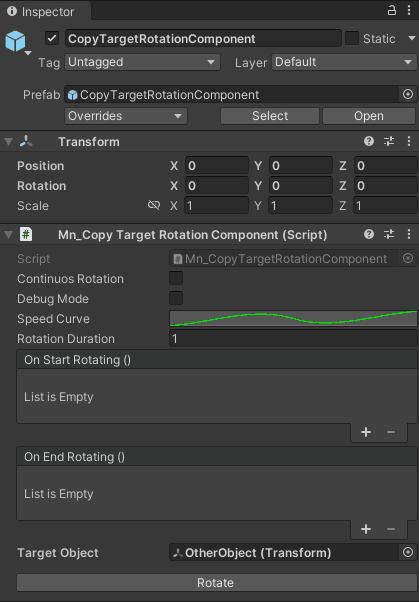The width and height of the screenshot is (419, 602).
Task: Click the GameObject cube icon
Action: pyautogui.click(x=15, y=41)
